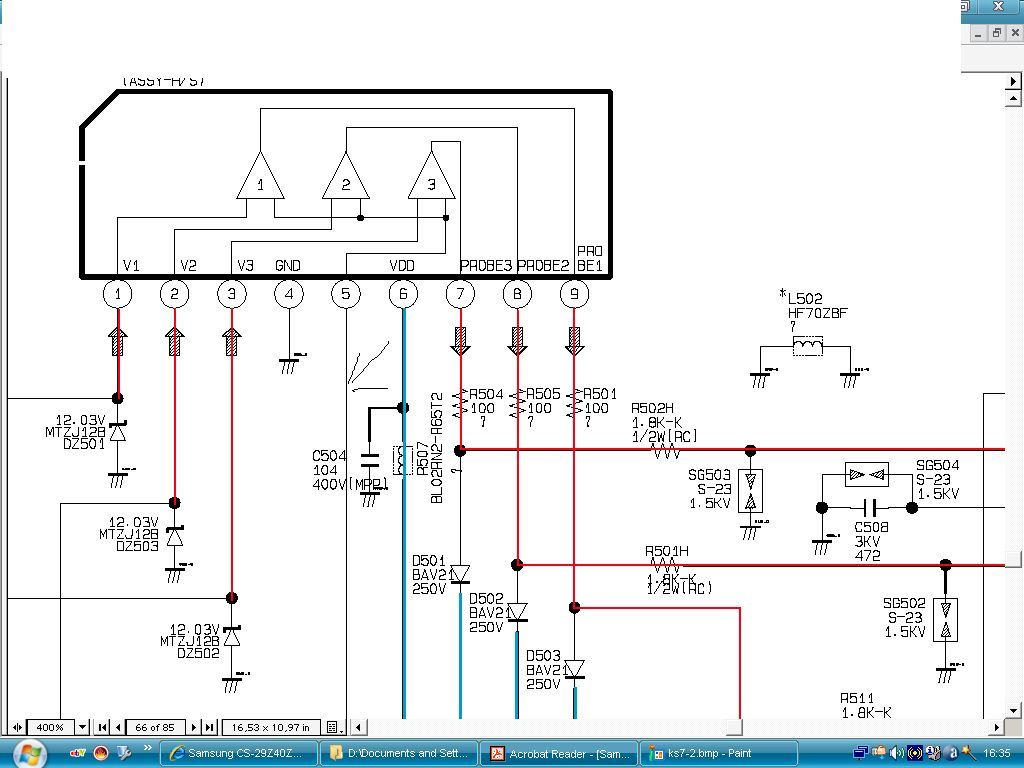Open the zoom level dropdown arrow
The height and width of the screenshot is (768, 1024).
coord(82,727)
